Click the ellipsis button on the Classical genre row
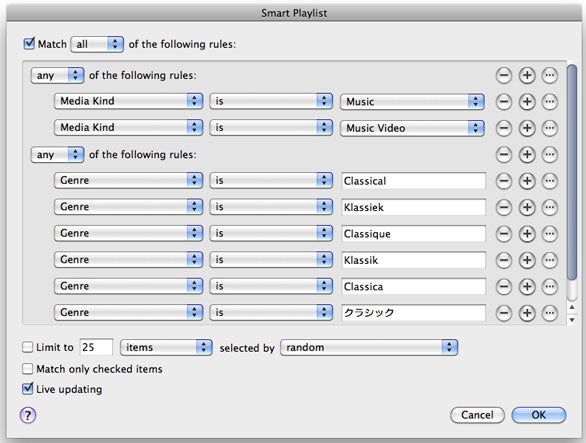The image size is (586, 443). point(549,181)
